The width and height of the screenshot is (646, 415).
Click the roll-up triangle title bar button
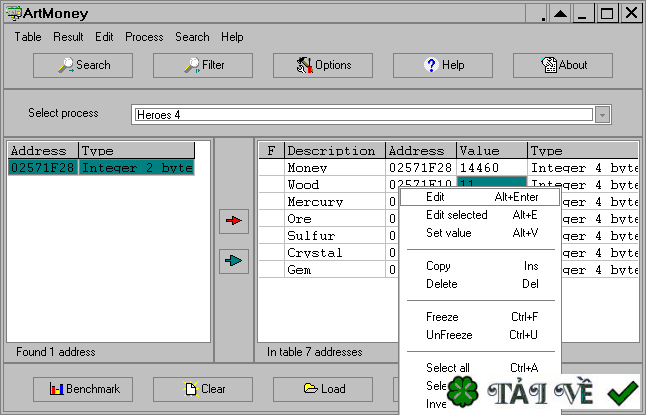[560, 14]
